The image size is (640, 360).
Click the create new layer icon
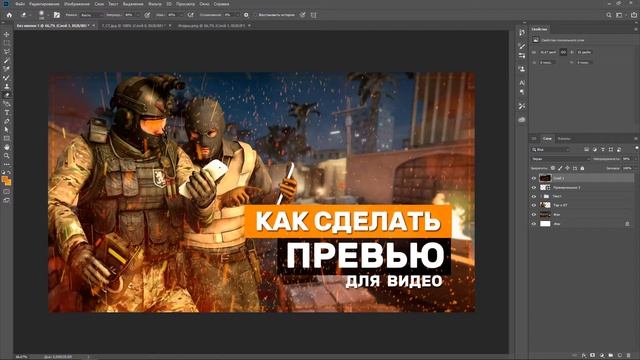(620, 356)
